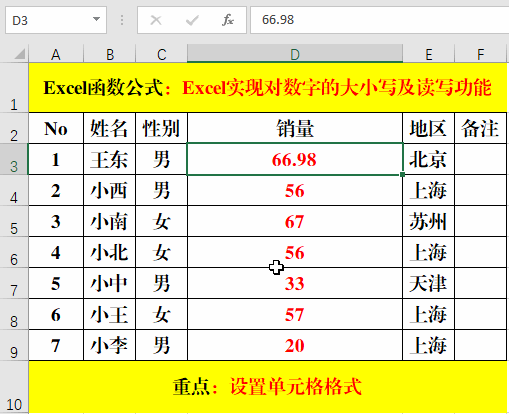Click the title cell with Excel函数公式
The height and width of the screenshot is (414, 509).
coord(268,88)
